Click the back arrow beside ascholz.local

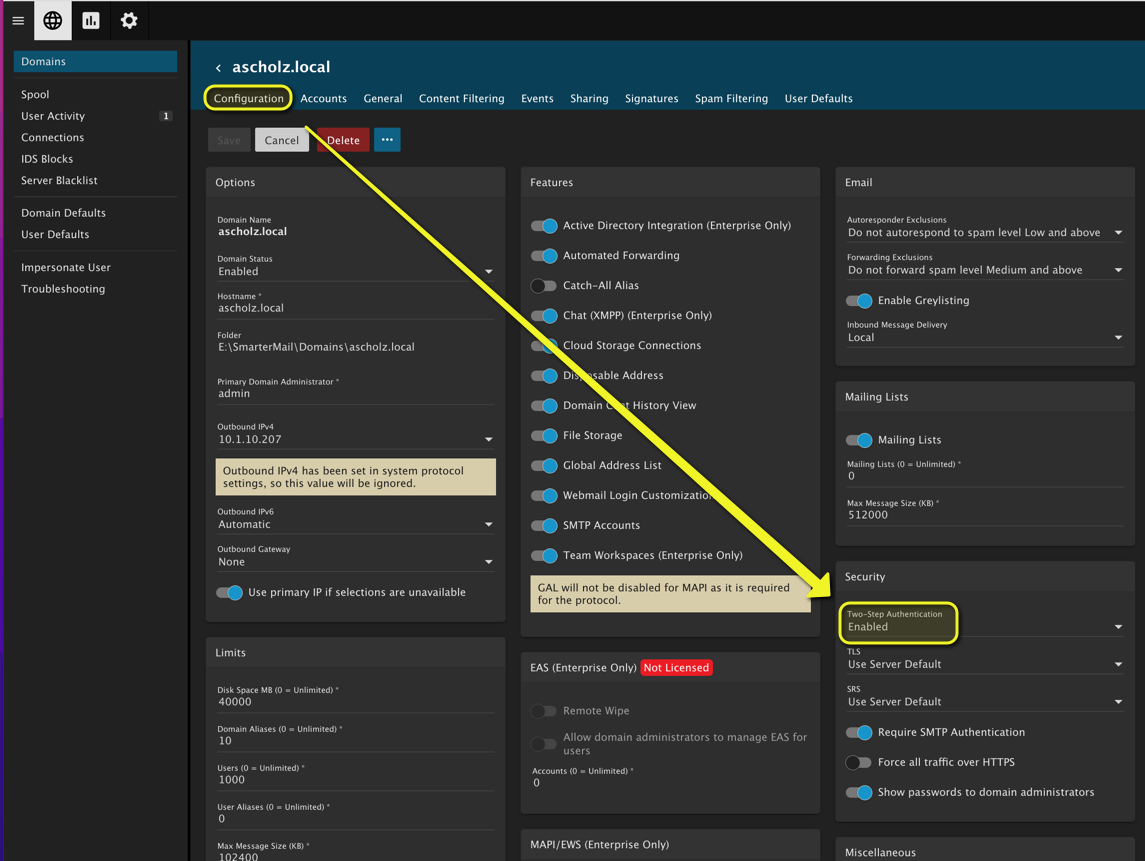point(218,68)
